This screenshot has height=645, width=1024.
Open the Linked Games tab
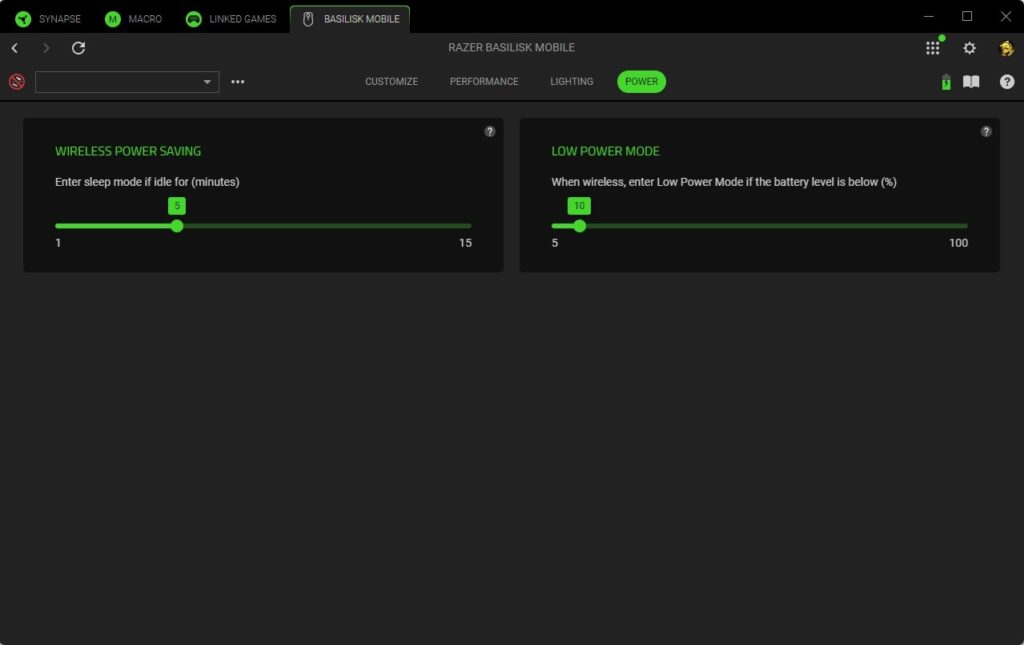(231, 19)
